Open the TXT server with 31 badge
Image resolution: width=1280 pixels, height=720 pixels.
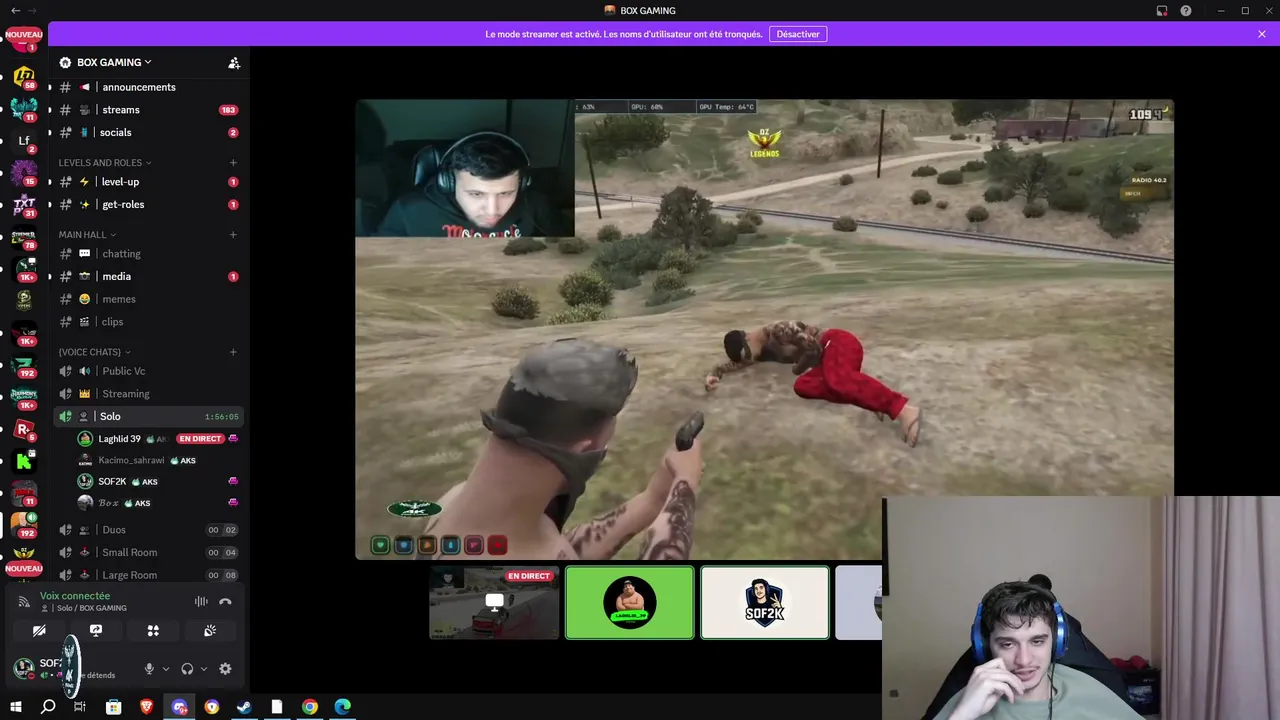(x=24, y=205)
